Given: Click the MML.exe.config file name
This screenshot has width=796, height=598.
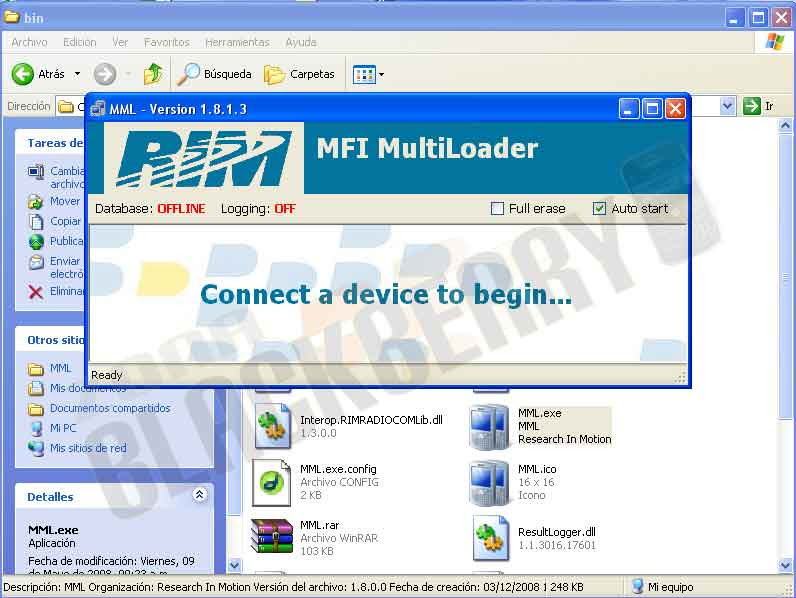Looking at the screenshot, I should pos(338,469).
